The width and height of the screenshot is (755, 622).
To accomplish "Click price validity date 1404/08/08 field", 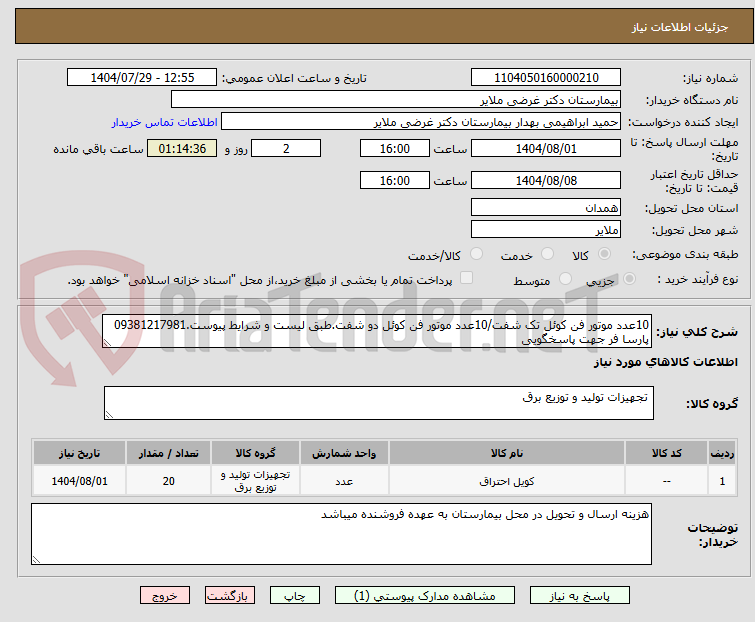I will click(x=546, y=180).
